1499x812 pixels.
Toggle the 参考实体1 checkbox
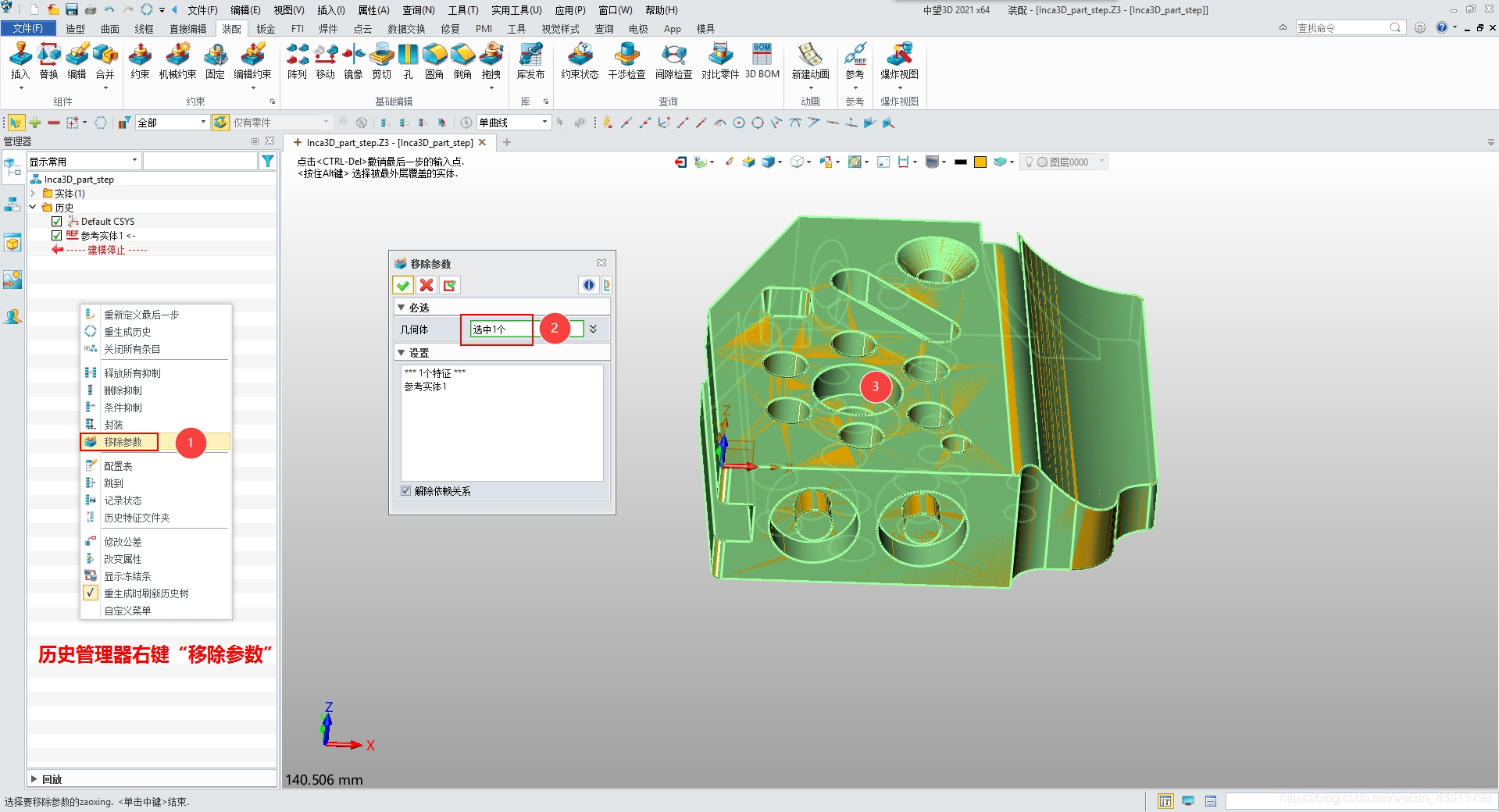pyautogui.click(x=56, y=236)
